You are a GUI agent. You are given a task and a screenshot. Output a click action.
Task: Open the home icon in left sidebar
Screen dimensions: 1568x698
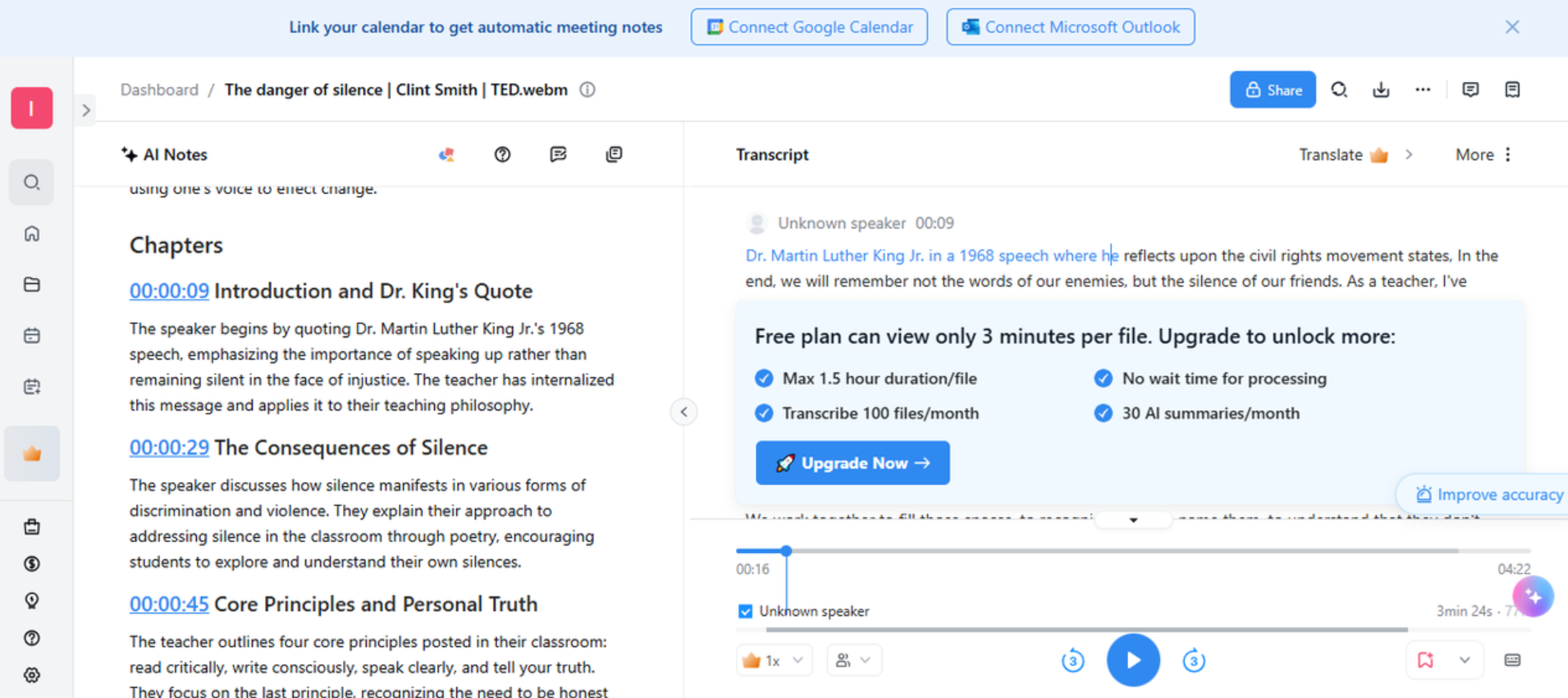pyautogui.click(x=32, y=234)
